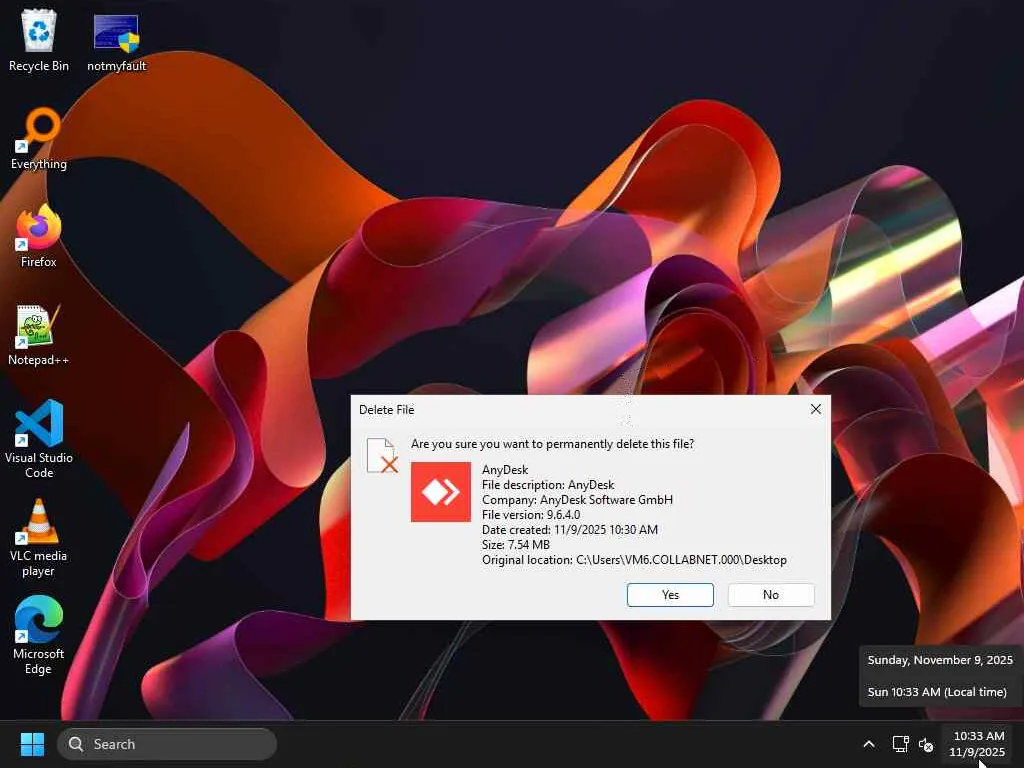Select the Microsoft Edge desktop shortcut
This screenshot has width=1024, height=768.
tap(39, 635)
